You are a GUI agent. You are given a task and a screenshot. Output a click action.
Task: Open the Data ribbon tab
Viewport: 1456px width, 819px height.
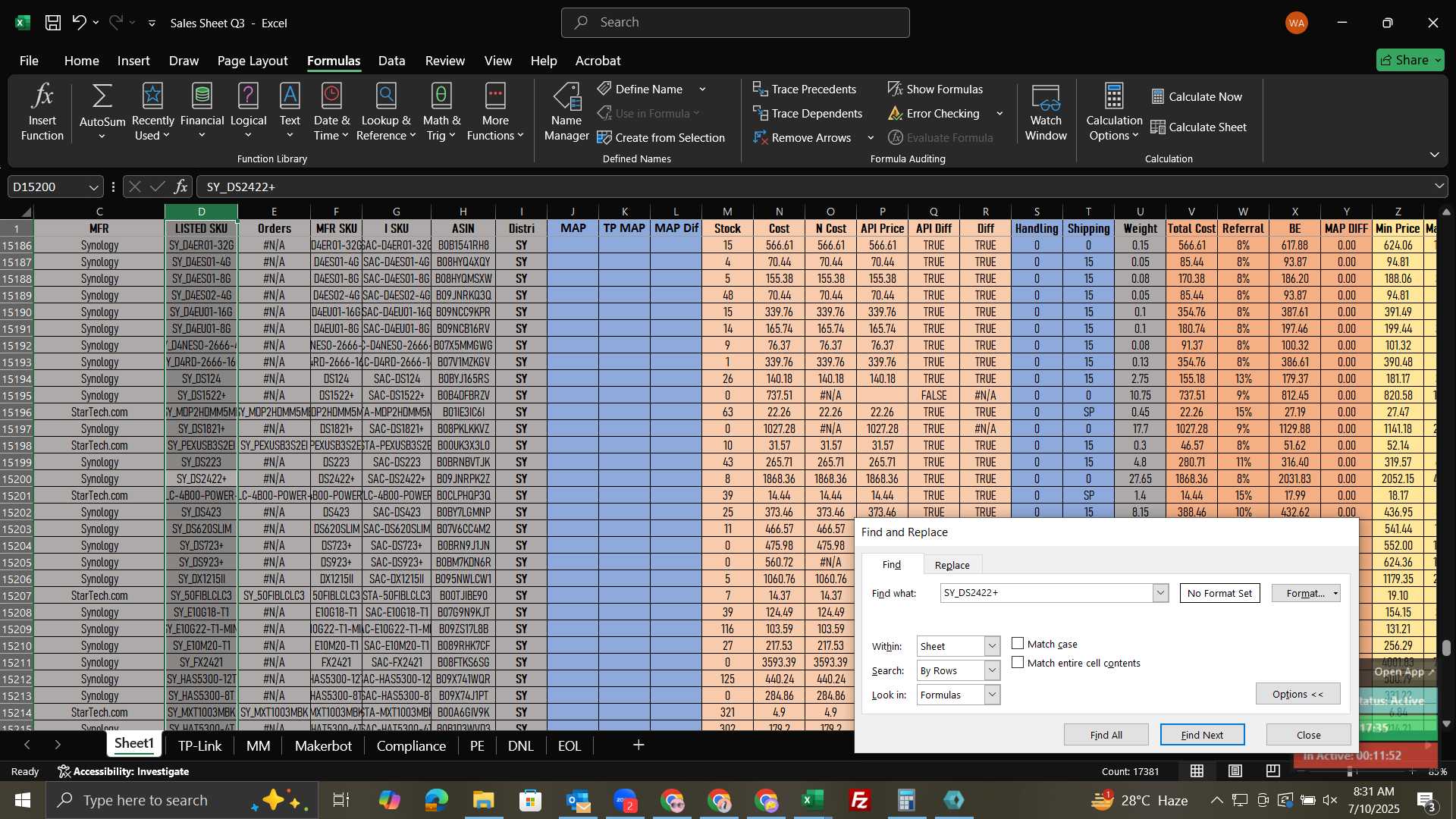(391, 61)
